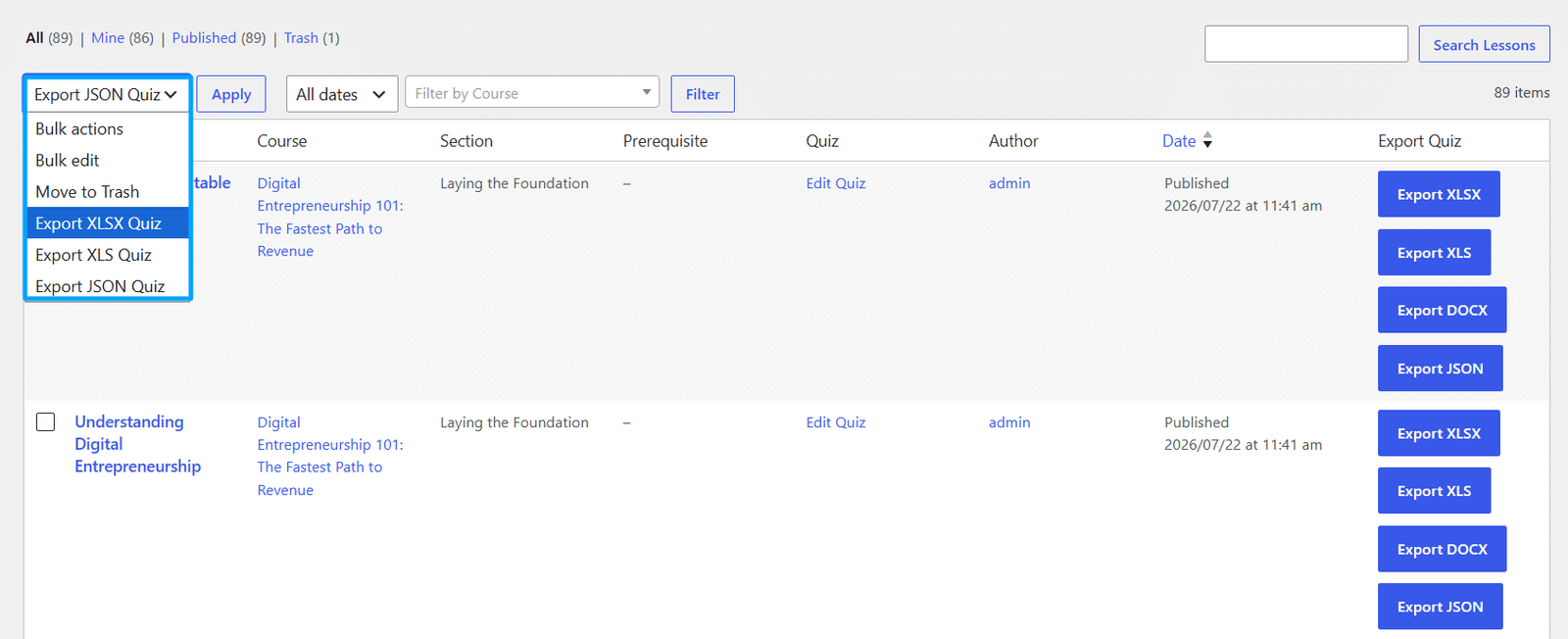This screenshot has width=1568, height=639.
Task: Switch to the Mine lessons view
Action: click(x=108, y=38)
